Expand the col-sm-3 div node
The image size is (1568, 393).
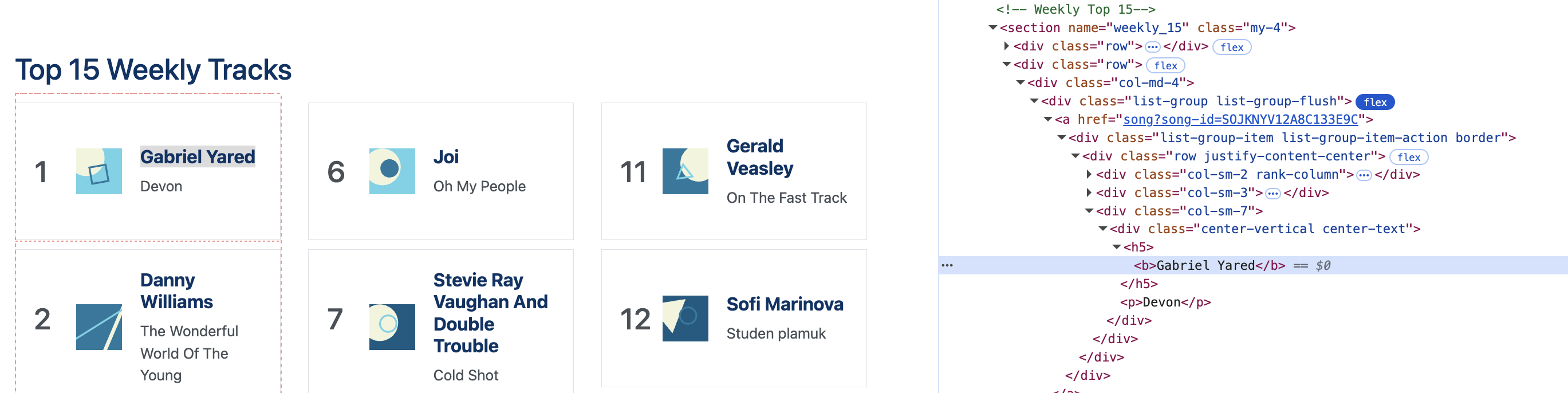[x=1089, y=192]
